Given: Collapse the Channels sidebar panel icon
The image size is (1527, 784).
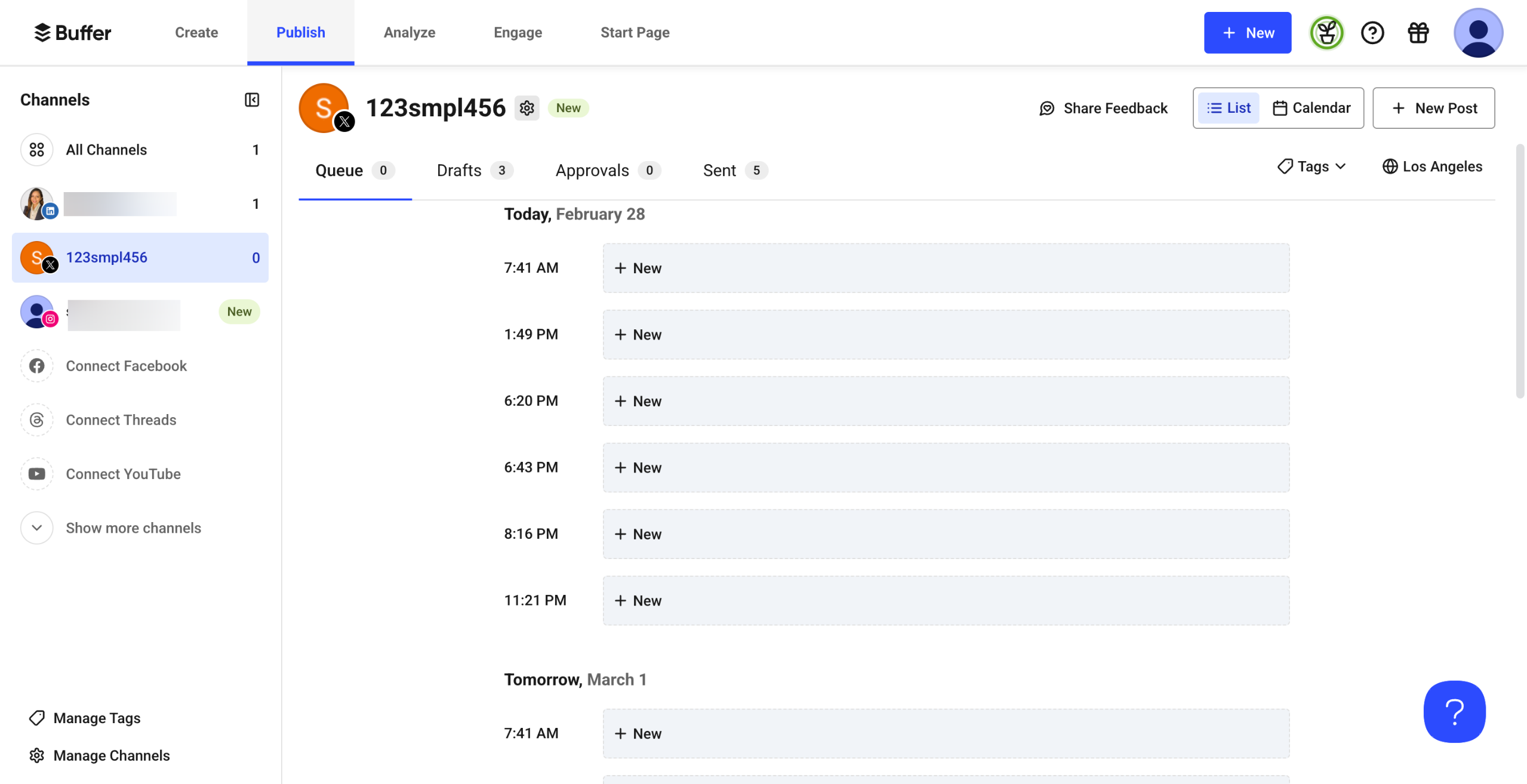Looking at the screenshot, I should click(252, 100).
